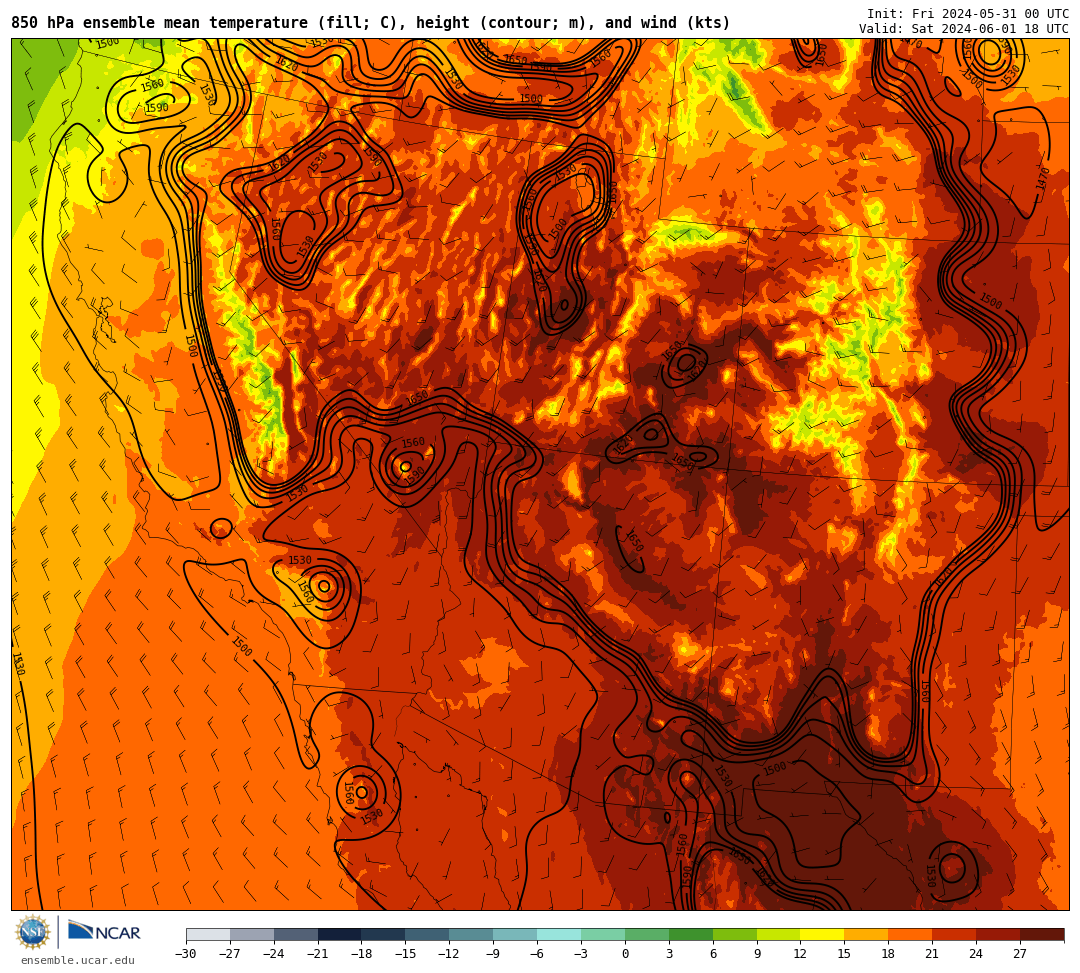The height and width of the screenshot is (973, 1080).
Task: Pick the gray swatch between -27 and -24
Action: click(x=252, y=934)
